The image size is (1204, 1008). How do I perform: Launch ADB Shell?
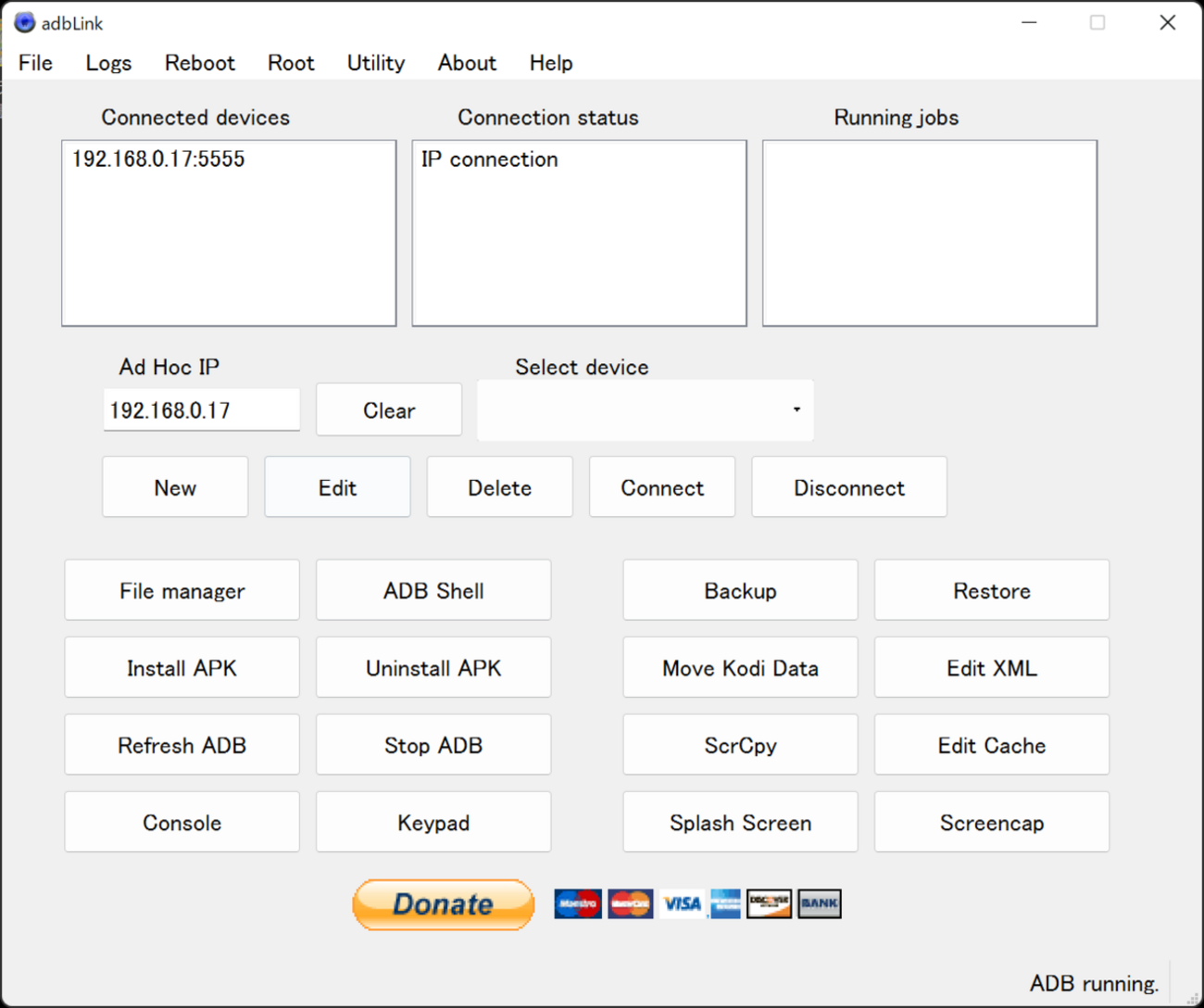tap(433, 590)
